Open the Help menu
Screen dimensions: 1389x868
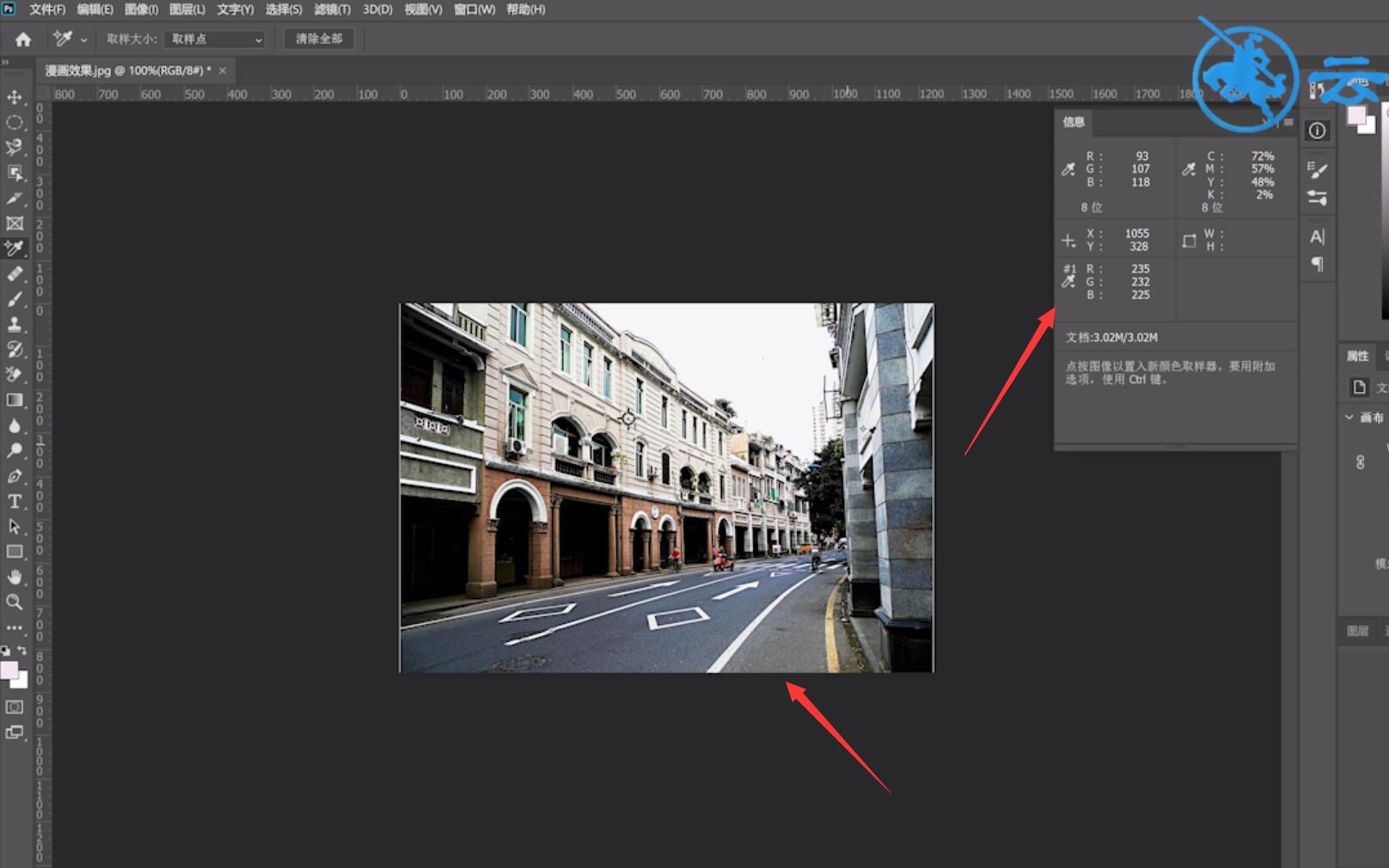click(526, 9)
